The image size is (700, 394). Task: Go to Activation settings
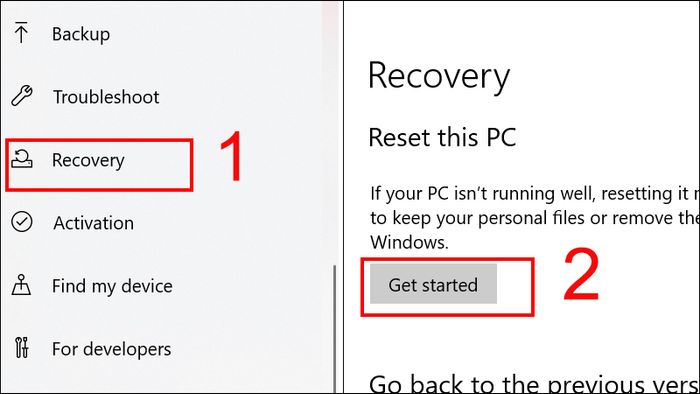(93, 223)
